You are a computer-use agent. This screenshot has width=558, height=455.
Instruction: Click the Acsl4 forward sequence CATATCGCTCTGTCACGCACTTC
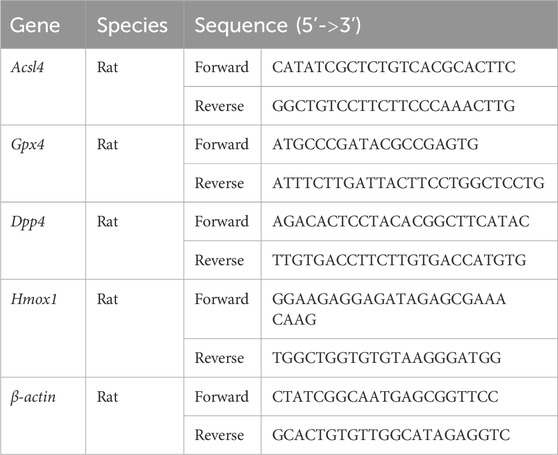pyautogui.click(x=394, y=67)
